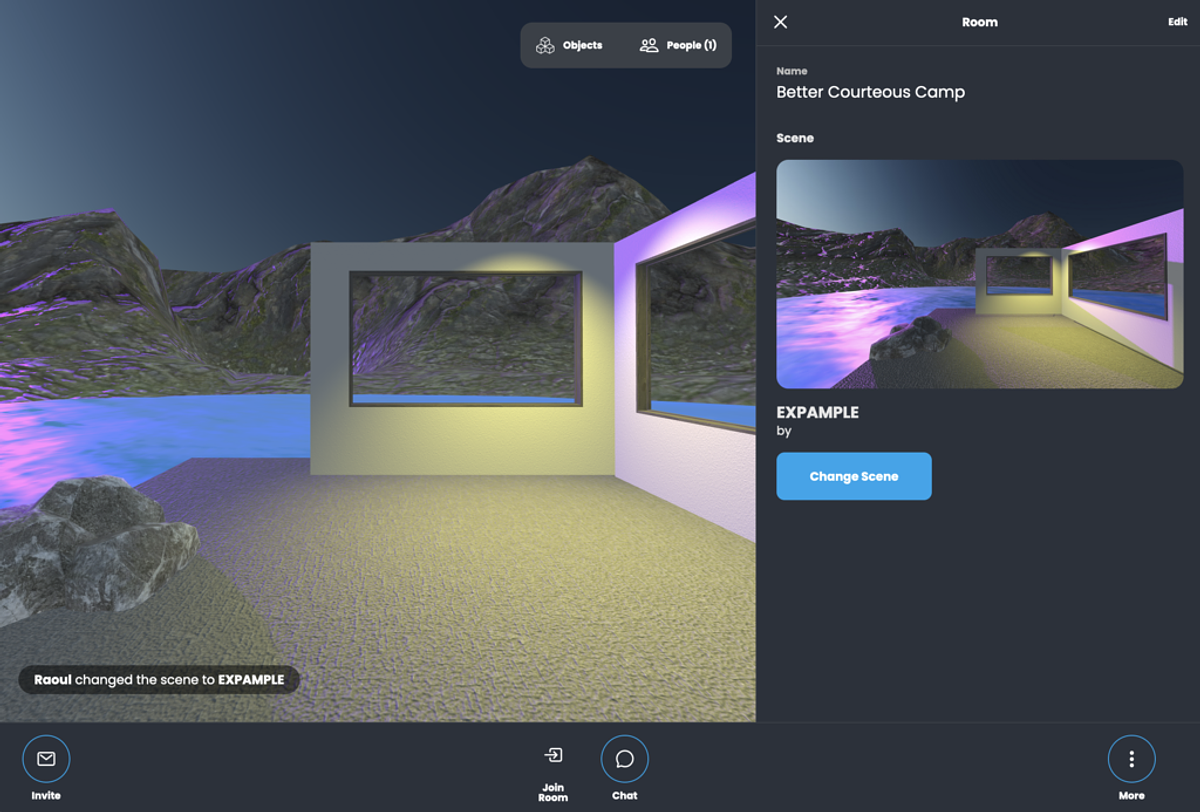The width and height of the screenshot is (1200, 812).
Task: Click the Invite text label below envelope
Action: tap(46, 796)
